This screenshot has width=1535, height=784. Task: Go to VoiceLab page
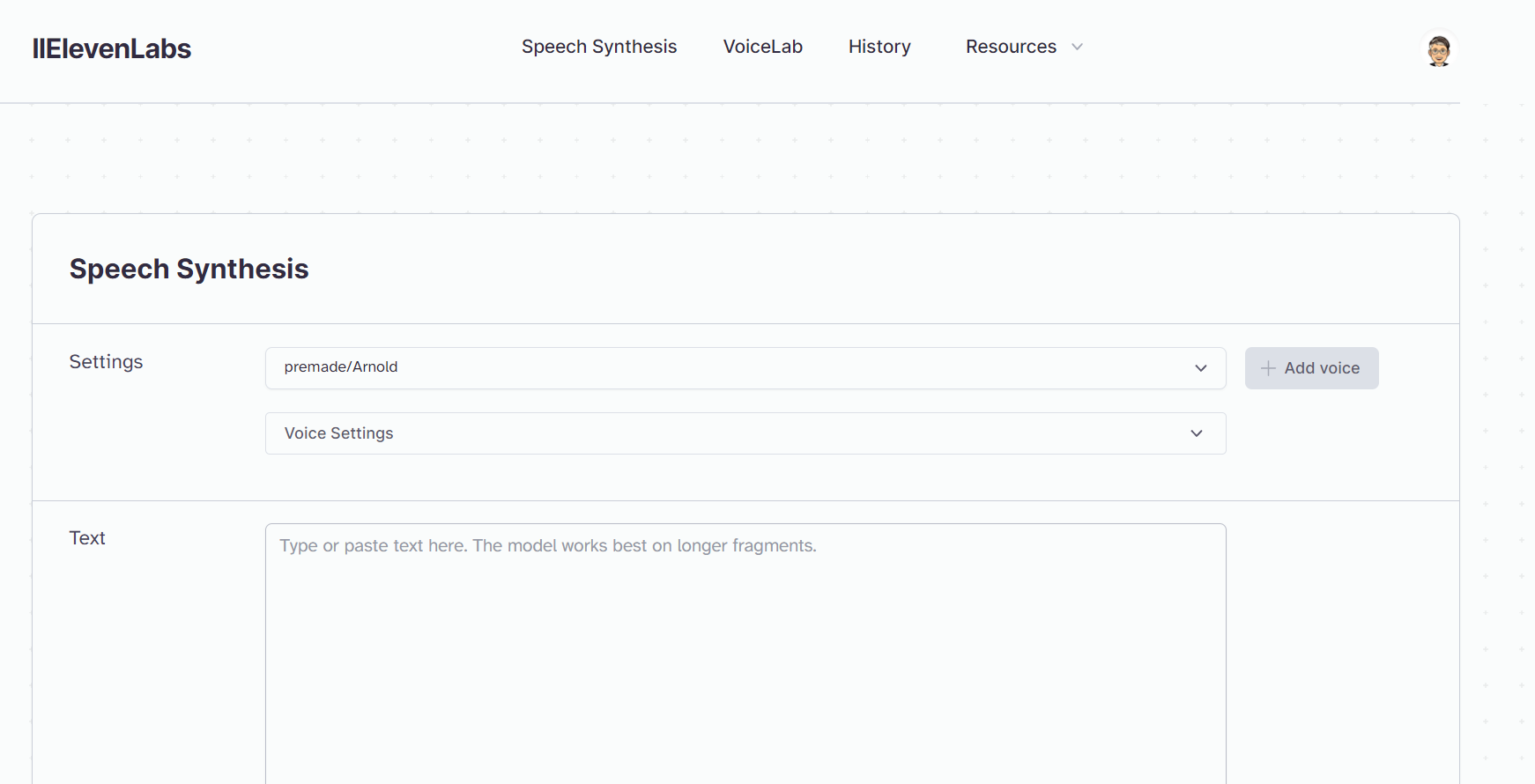763,47
